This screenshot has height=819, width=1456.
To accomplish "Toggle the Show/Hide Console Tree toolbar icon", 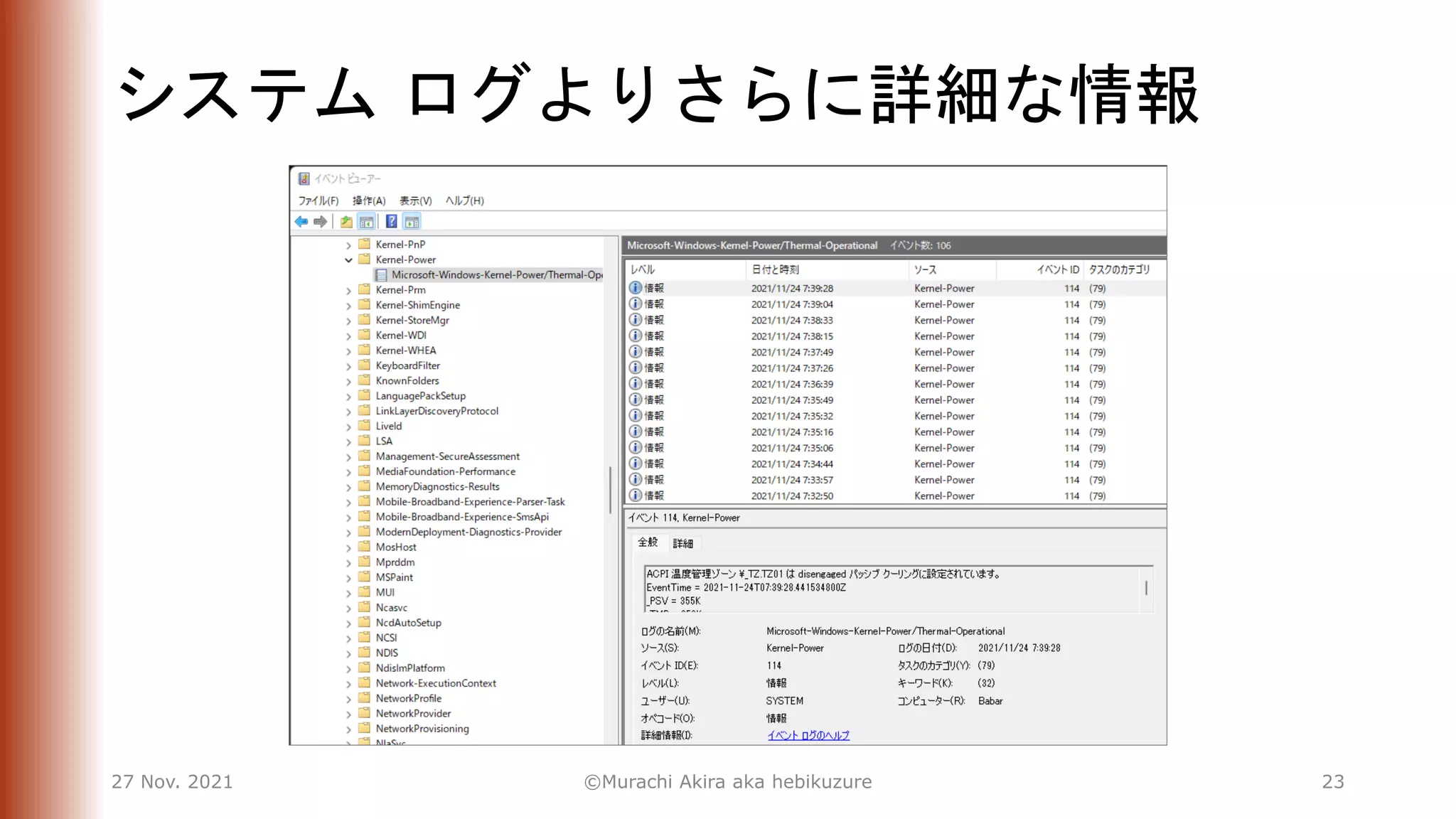I will [367, 222].
